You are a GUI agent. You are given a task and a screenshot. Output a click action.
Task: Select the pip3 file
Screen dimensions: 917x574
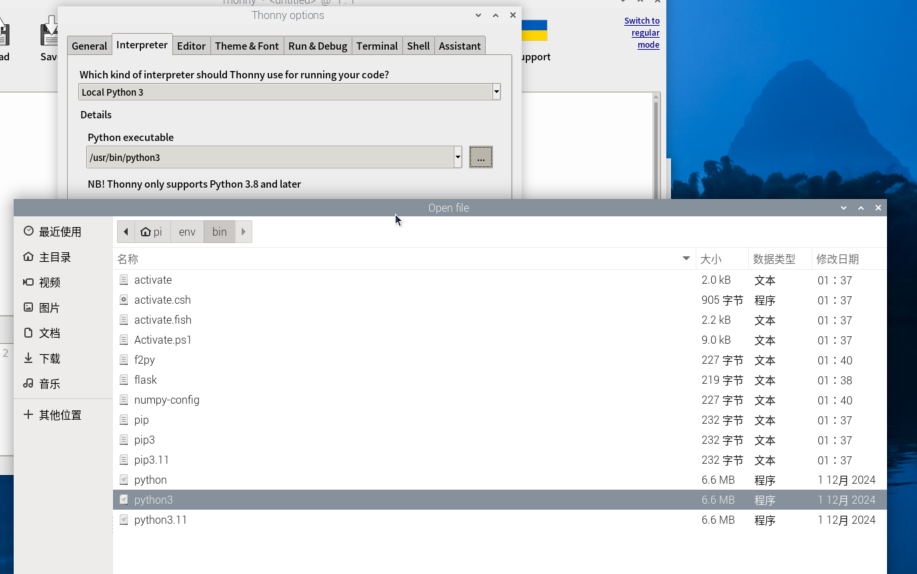500,440
